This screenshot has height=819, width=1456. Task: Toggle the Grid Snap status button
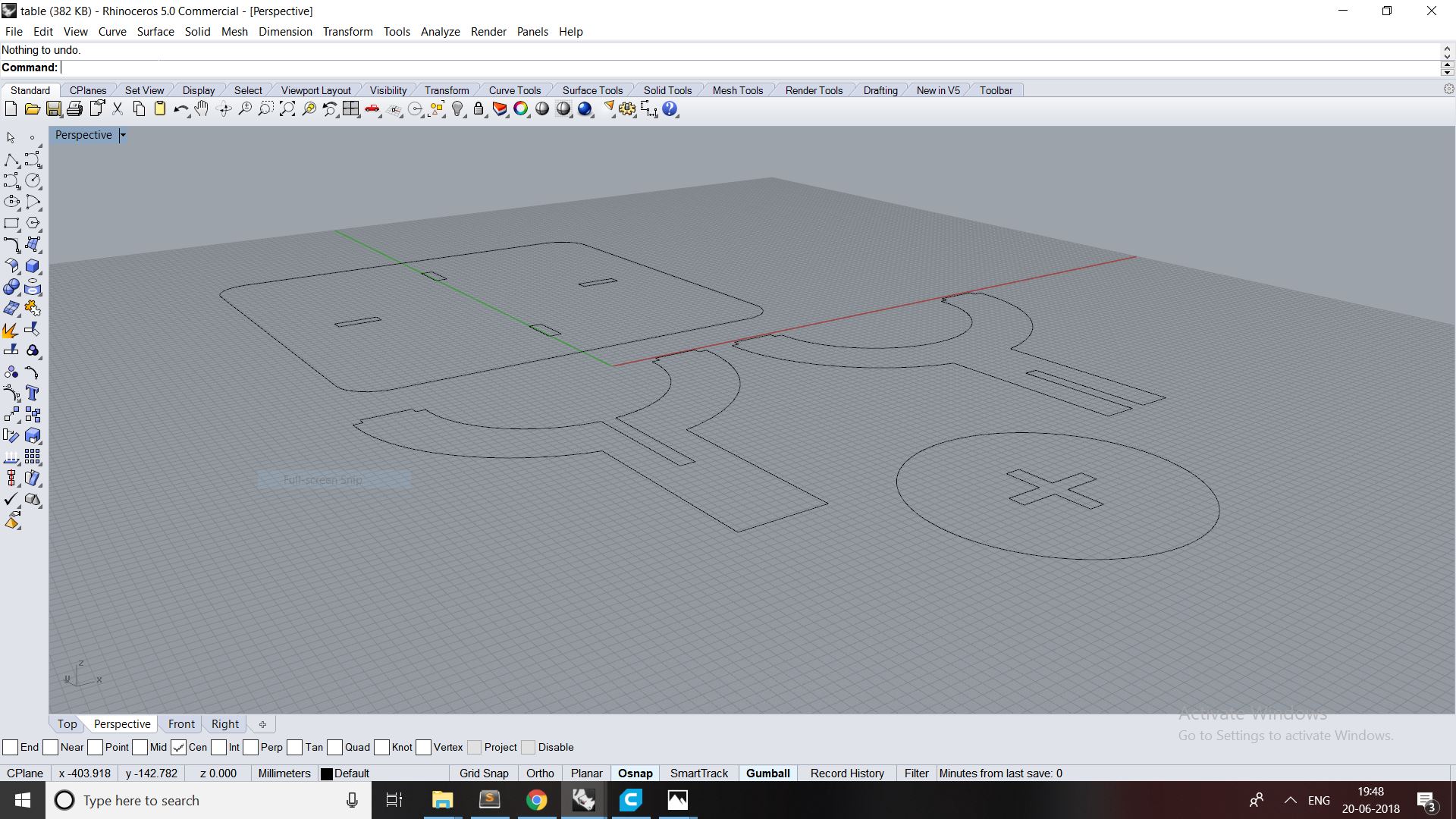click(x=484, y=773)
